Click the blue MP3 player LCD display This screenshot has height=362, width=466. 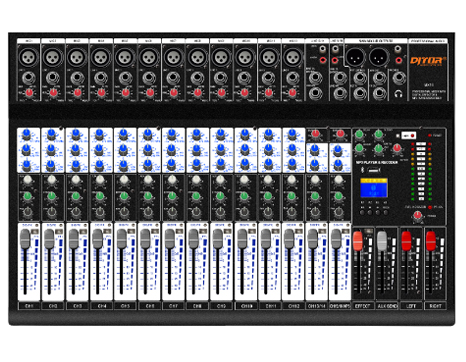pyautogui.click(x=374, y=188)
